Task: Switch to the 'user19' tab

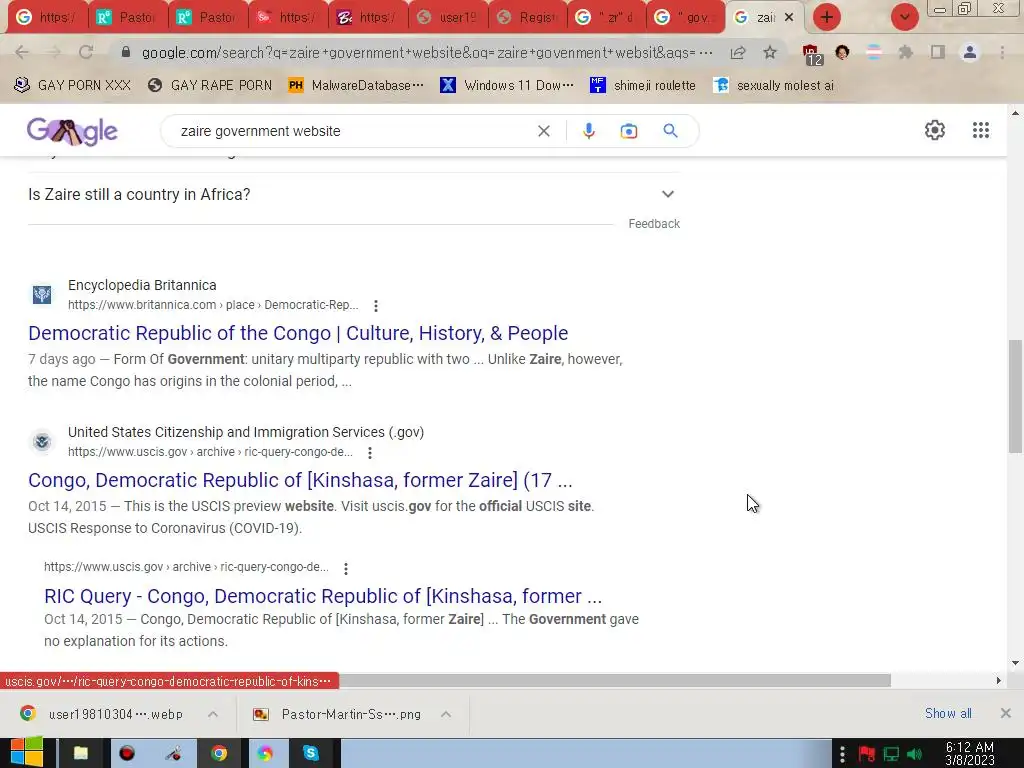Action: pos(448,18)
